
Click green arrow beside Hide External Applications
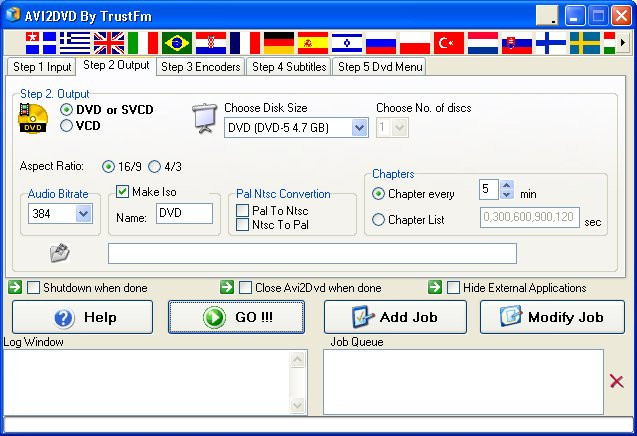click(x=435, y=287)
